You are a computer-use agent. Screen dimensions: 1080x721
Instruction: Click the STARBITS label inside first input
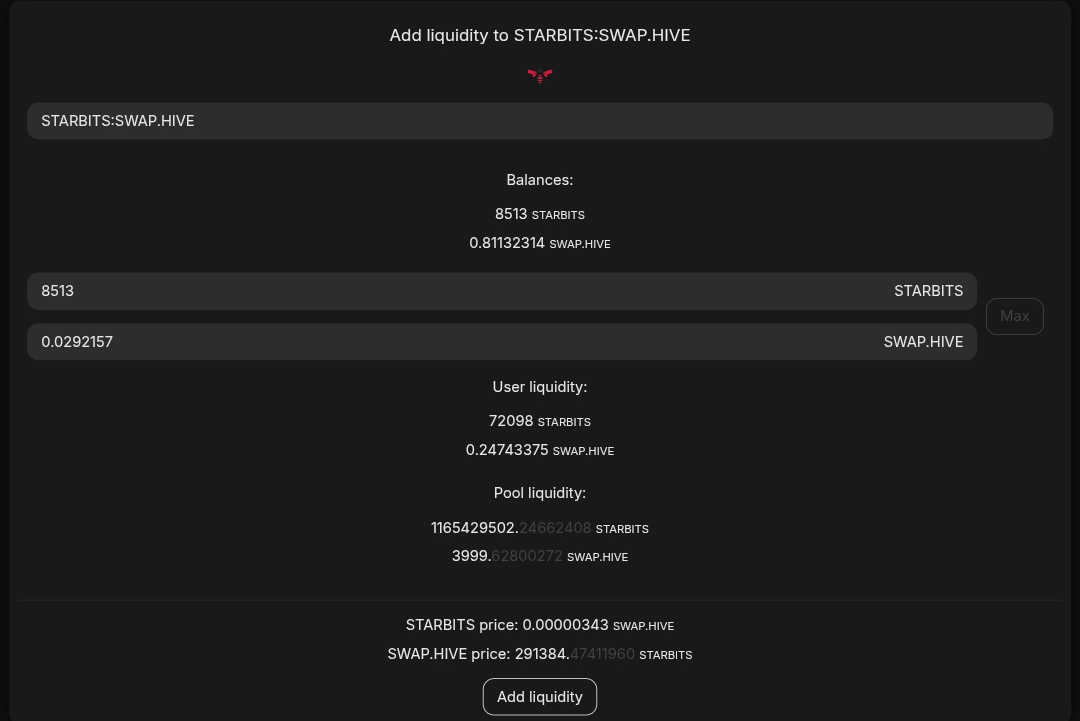(928, 291)
